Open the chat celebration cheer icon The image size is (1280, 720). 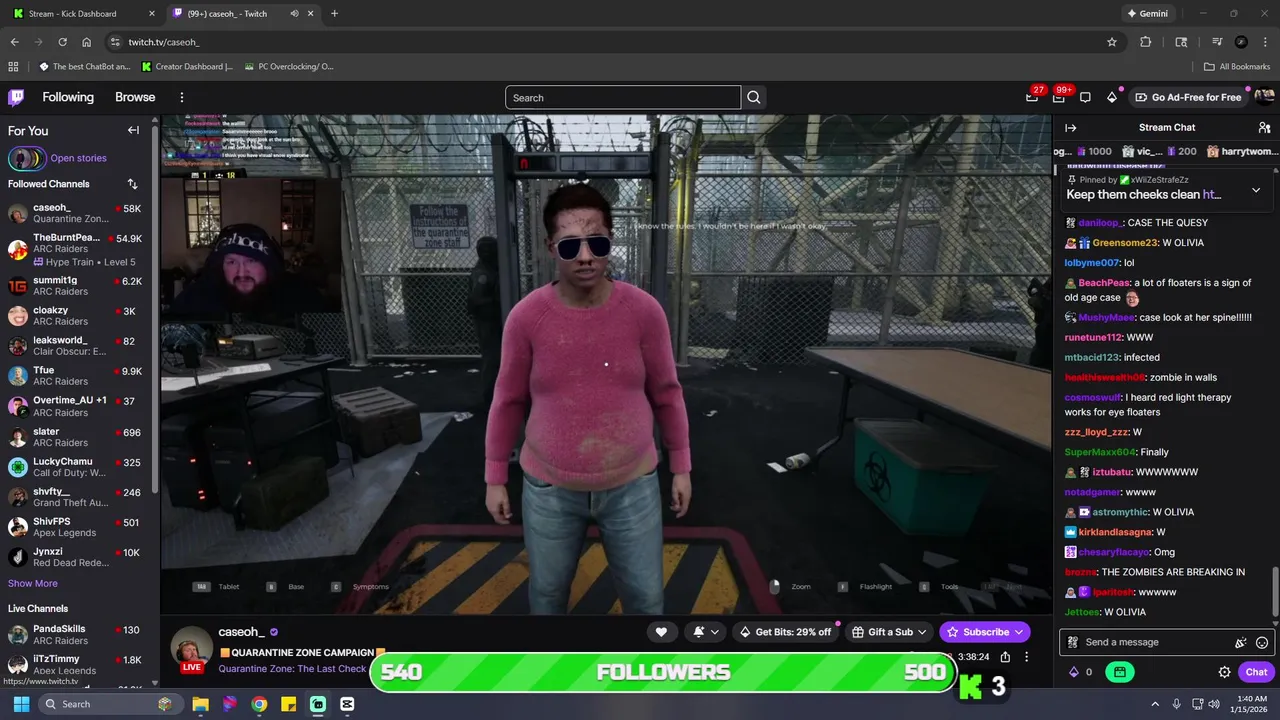(1241, 642)
